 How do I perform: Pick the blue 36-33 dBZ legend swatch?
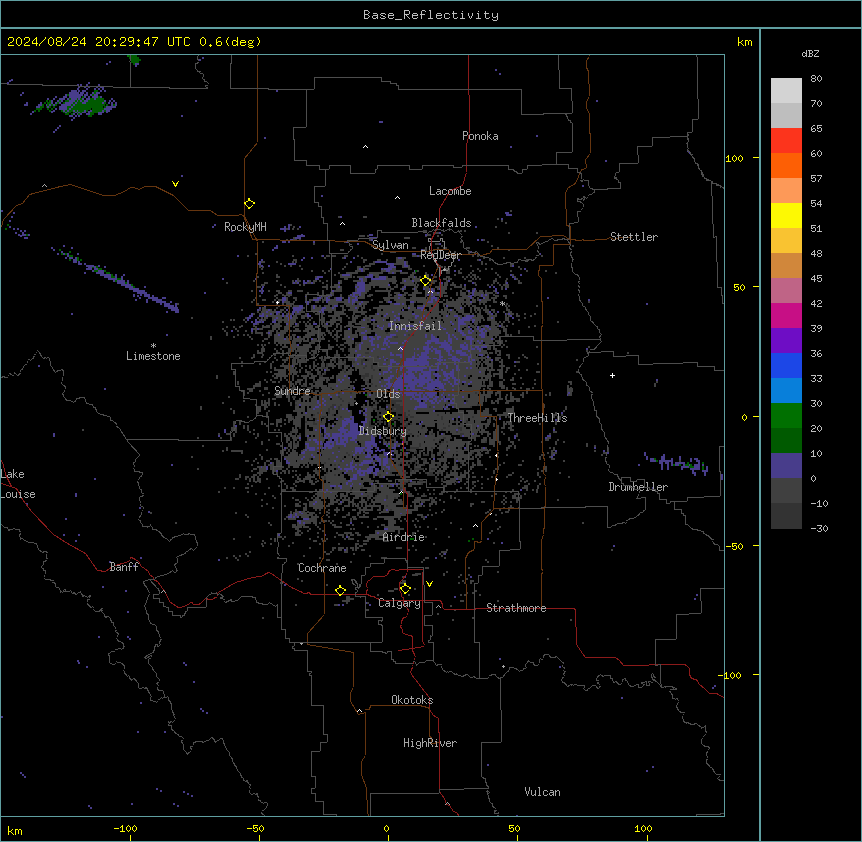(786, 365)
